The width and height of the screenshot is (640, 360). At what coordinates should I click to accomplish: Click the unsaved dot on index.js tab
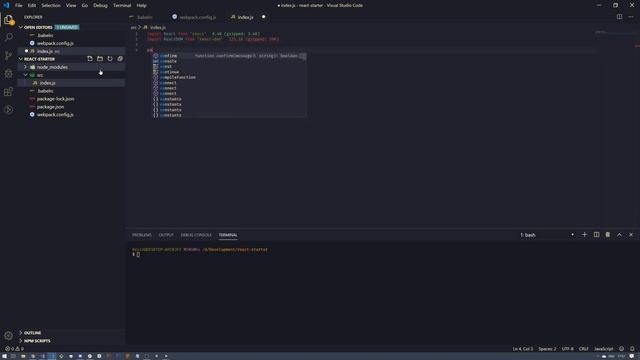click(264, 17)
